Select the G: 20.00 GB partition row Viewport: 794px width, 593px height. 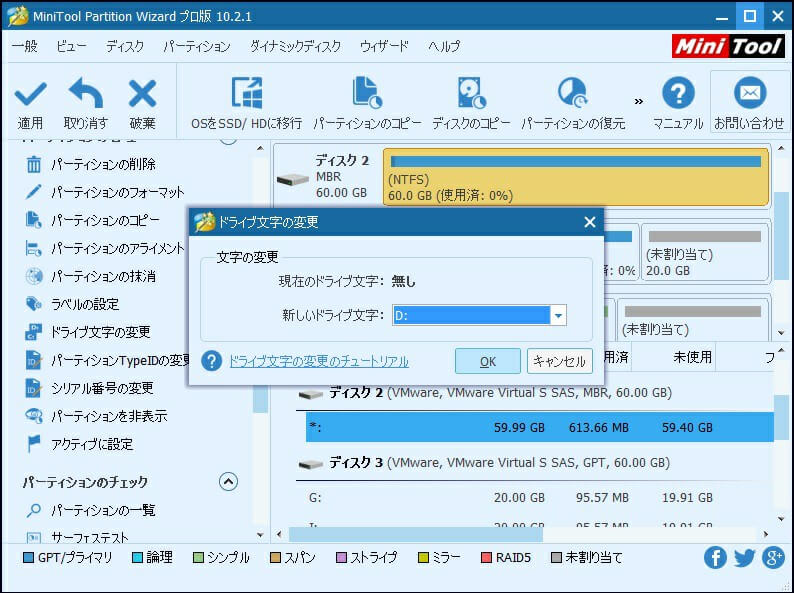click(x=540, y=497)
